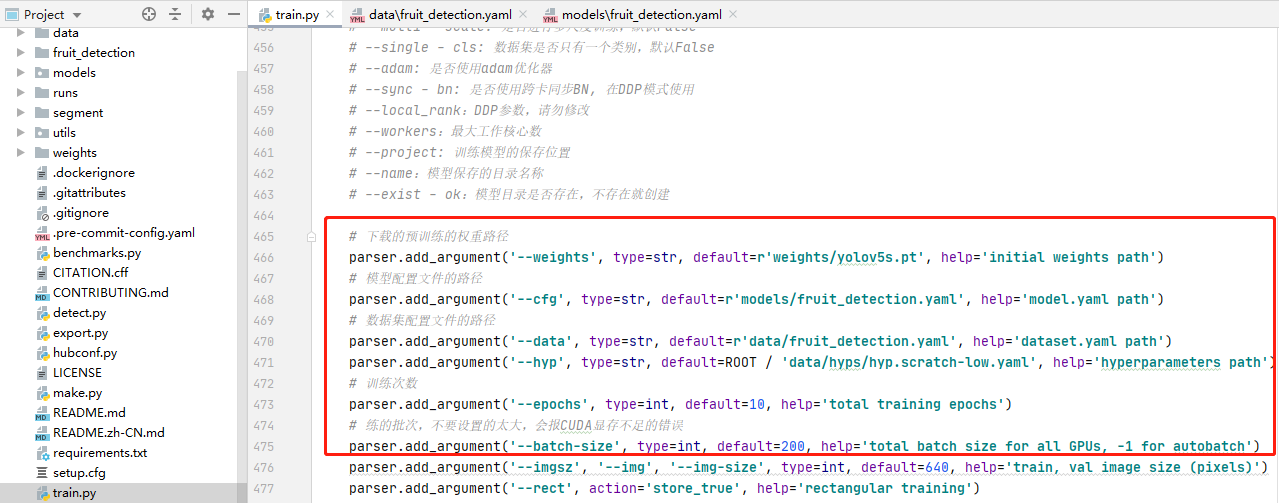Select the data folder in project tree
1279x503 pixels.
click(66, 32)
